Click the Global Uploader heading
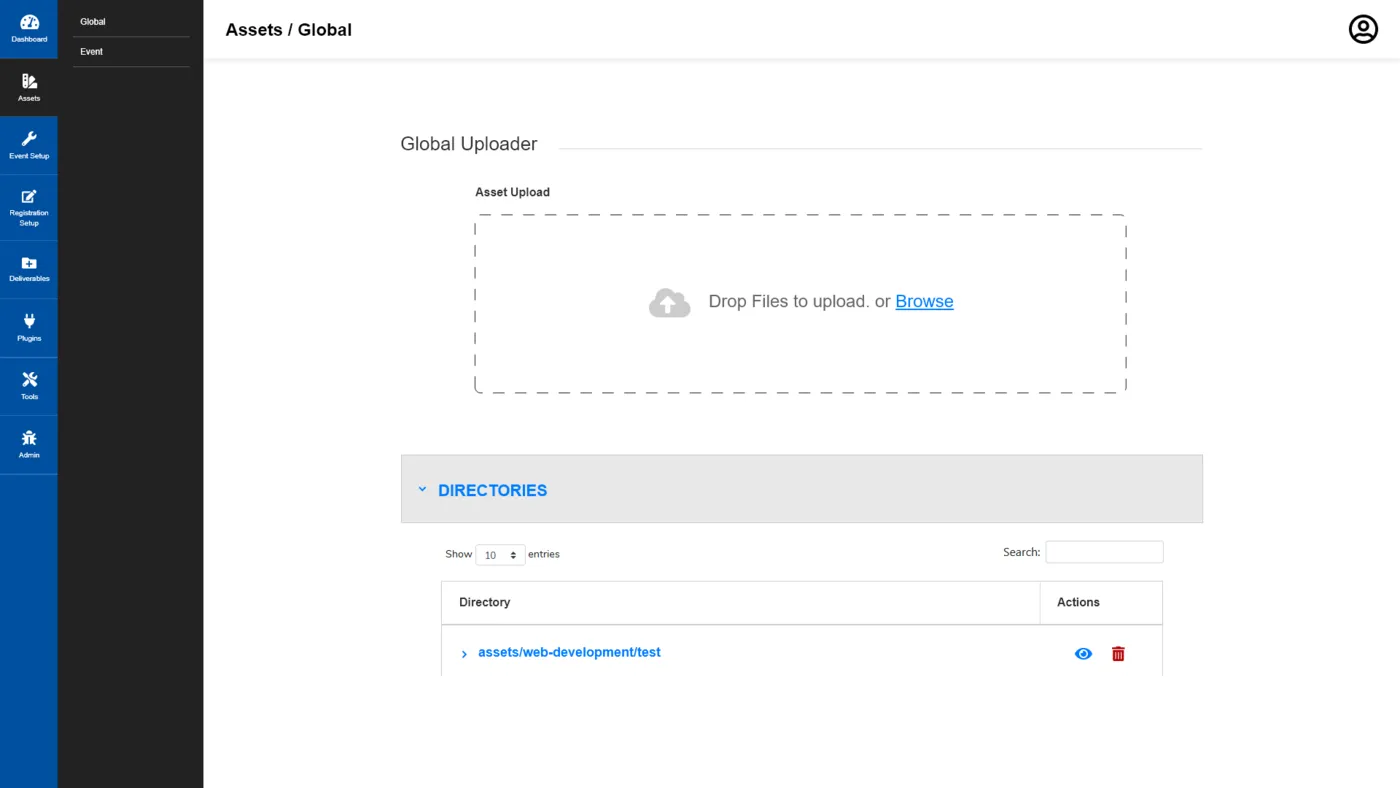This screenshot has width=1400, height=788. [x=469, y=144]
